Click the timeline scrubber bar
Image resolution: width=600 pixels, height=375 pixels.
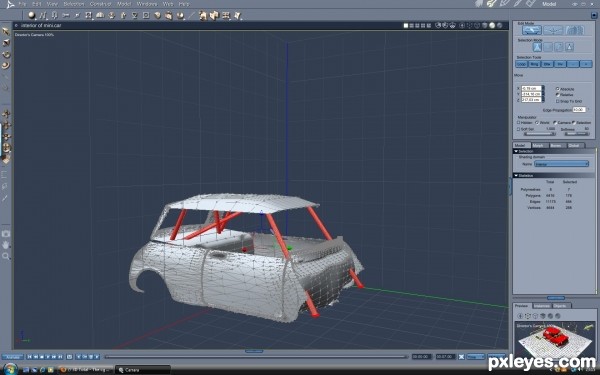tap(256, 357)
